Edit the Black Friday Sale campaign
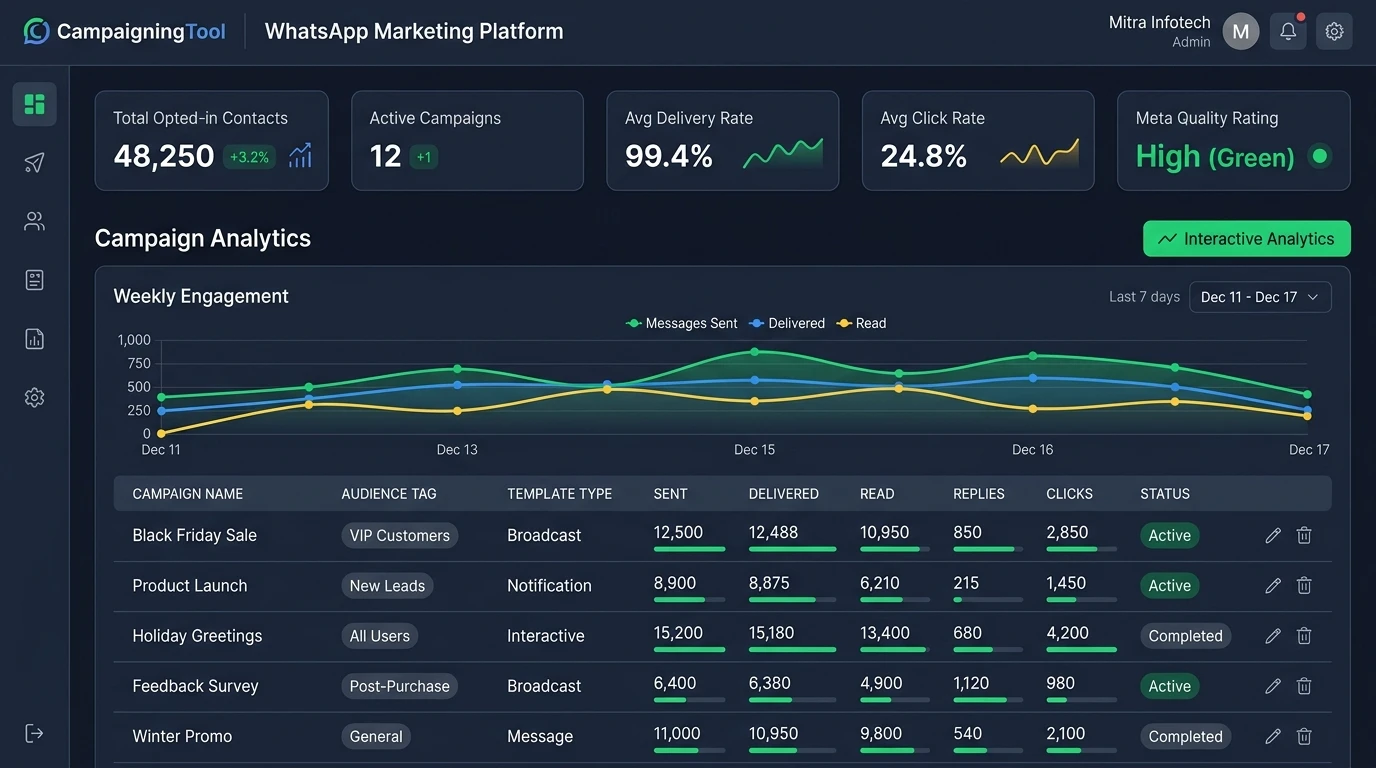Image resolution: width=1376 pixels, height=768 pixels. [x=1273, y=536]
